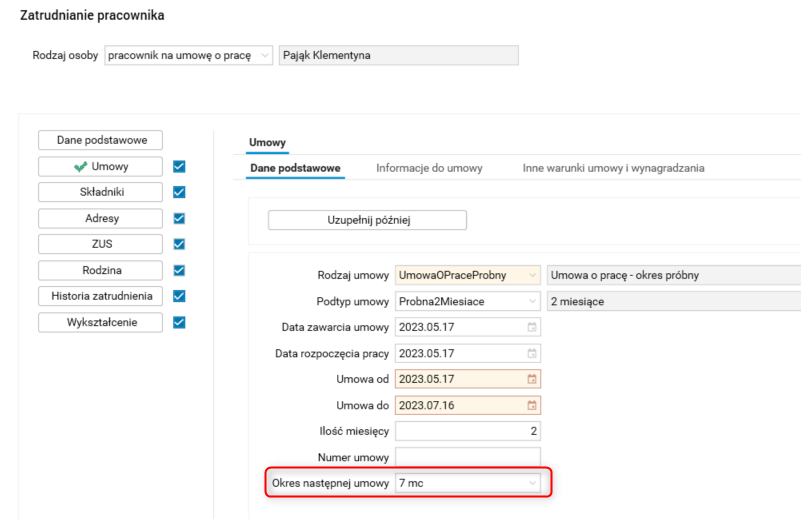Click the Ilość miesięcy input field

[467, 431]
